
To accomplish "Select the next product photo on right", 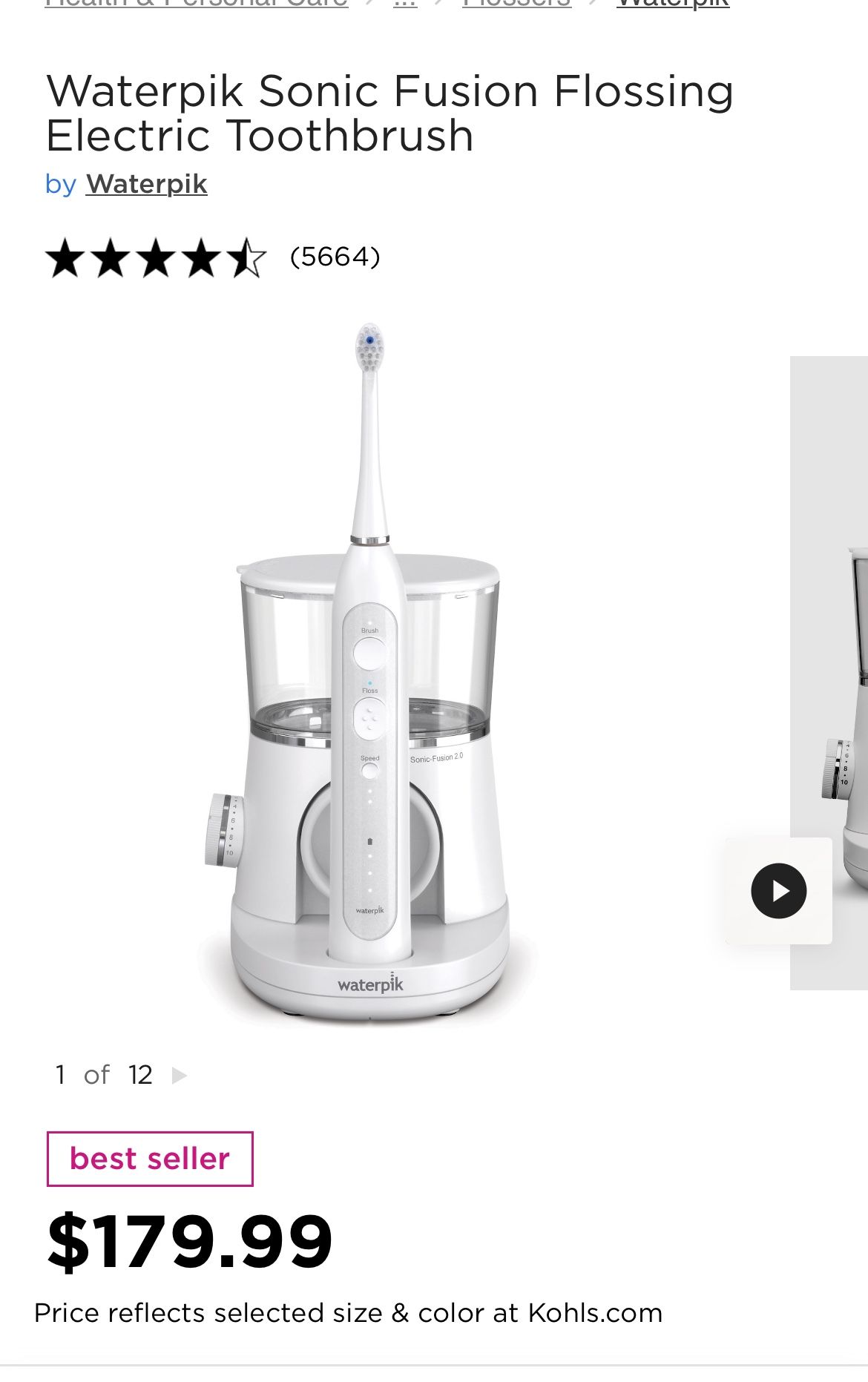I will click(829, 673).
